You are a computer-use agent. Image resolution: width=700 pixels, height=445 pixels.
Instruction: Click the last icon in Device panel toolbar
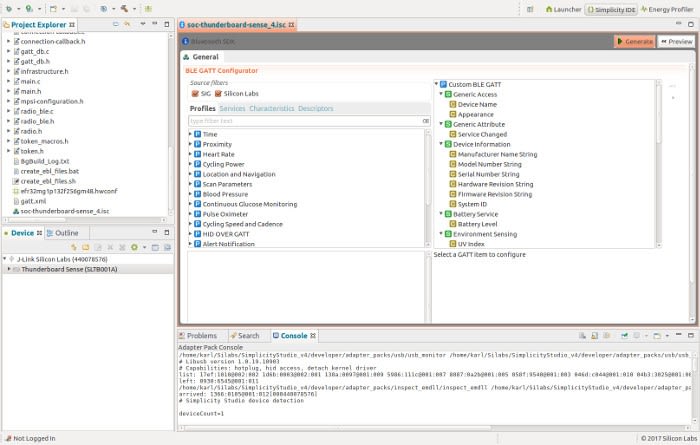click(167, 247)
